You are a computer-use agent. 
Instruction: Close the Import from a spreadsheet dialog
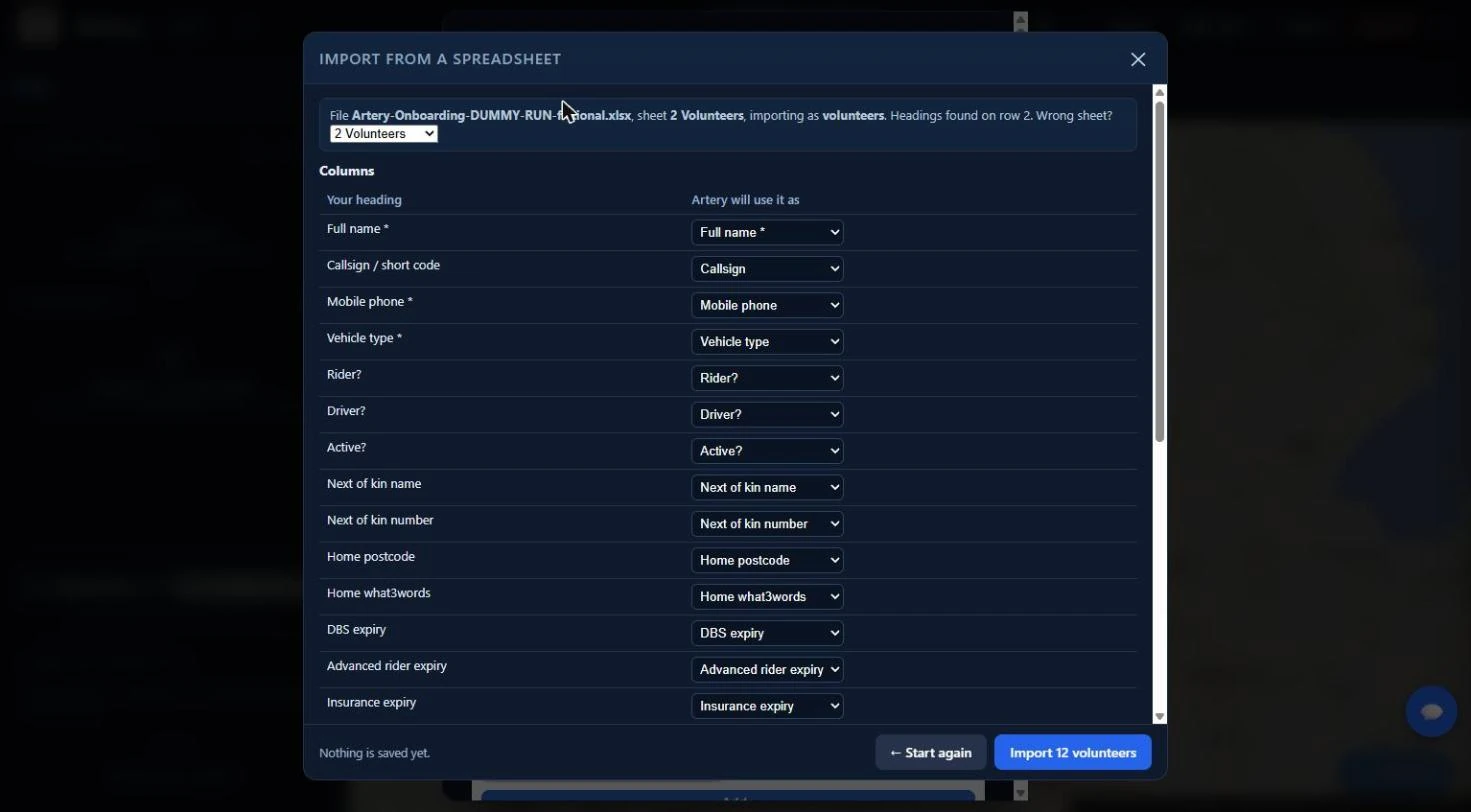1138,59
